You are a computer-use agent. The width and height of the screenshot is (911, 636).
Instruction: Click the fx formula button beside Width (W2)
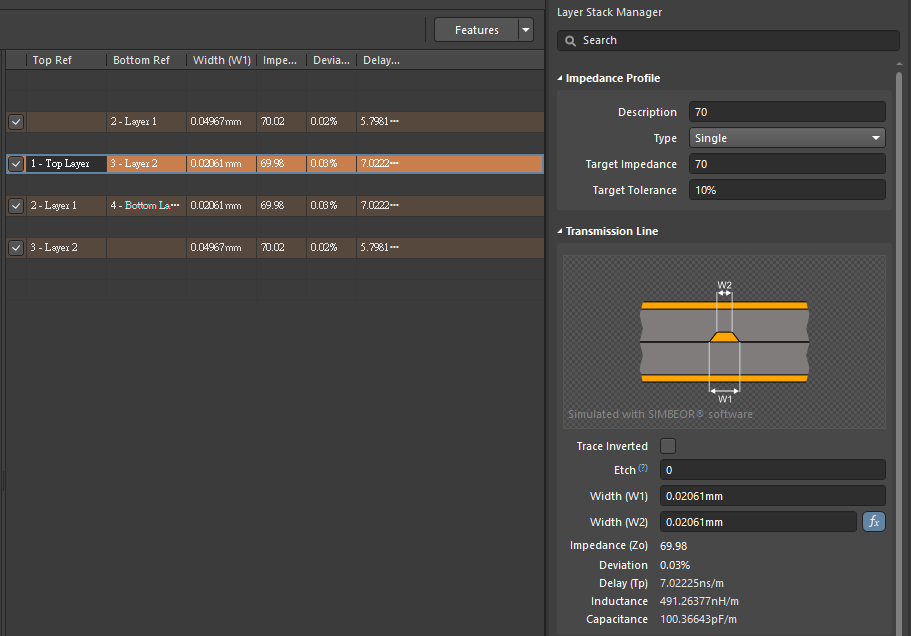[873, 522]
